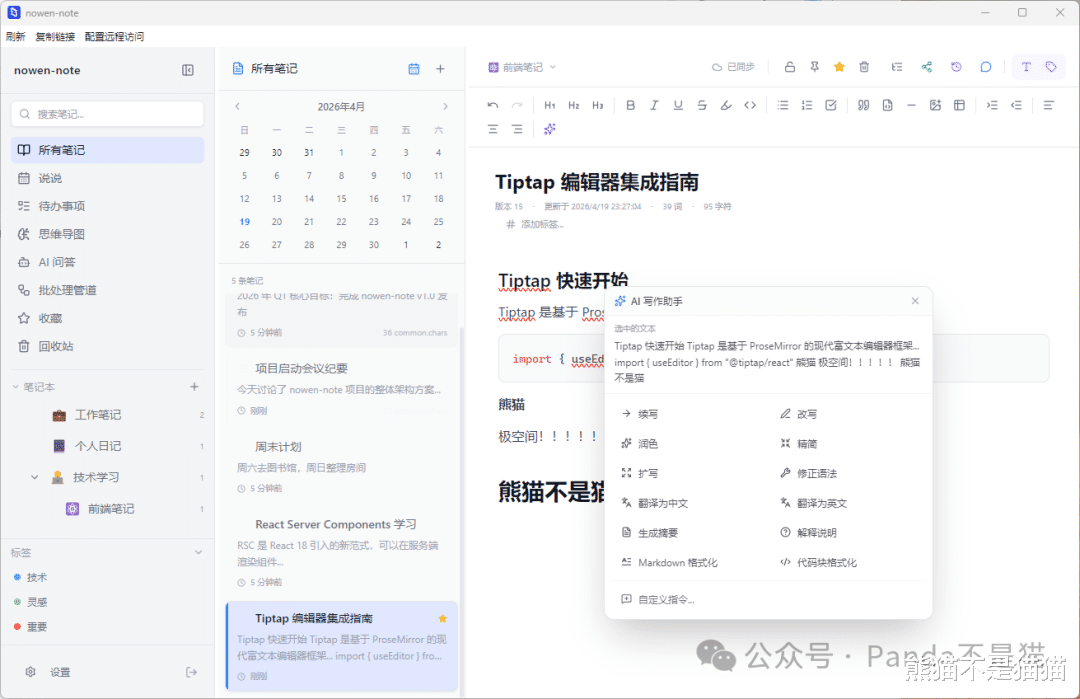This screenshot has width=1080, height=699.
Task: Open 说说 in sidebar
Action: point(107,178)
